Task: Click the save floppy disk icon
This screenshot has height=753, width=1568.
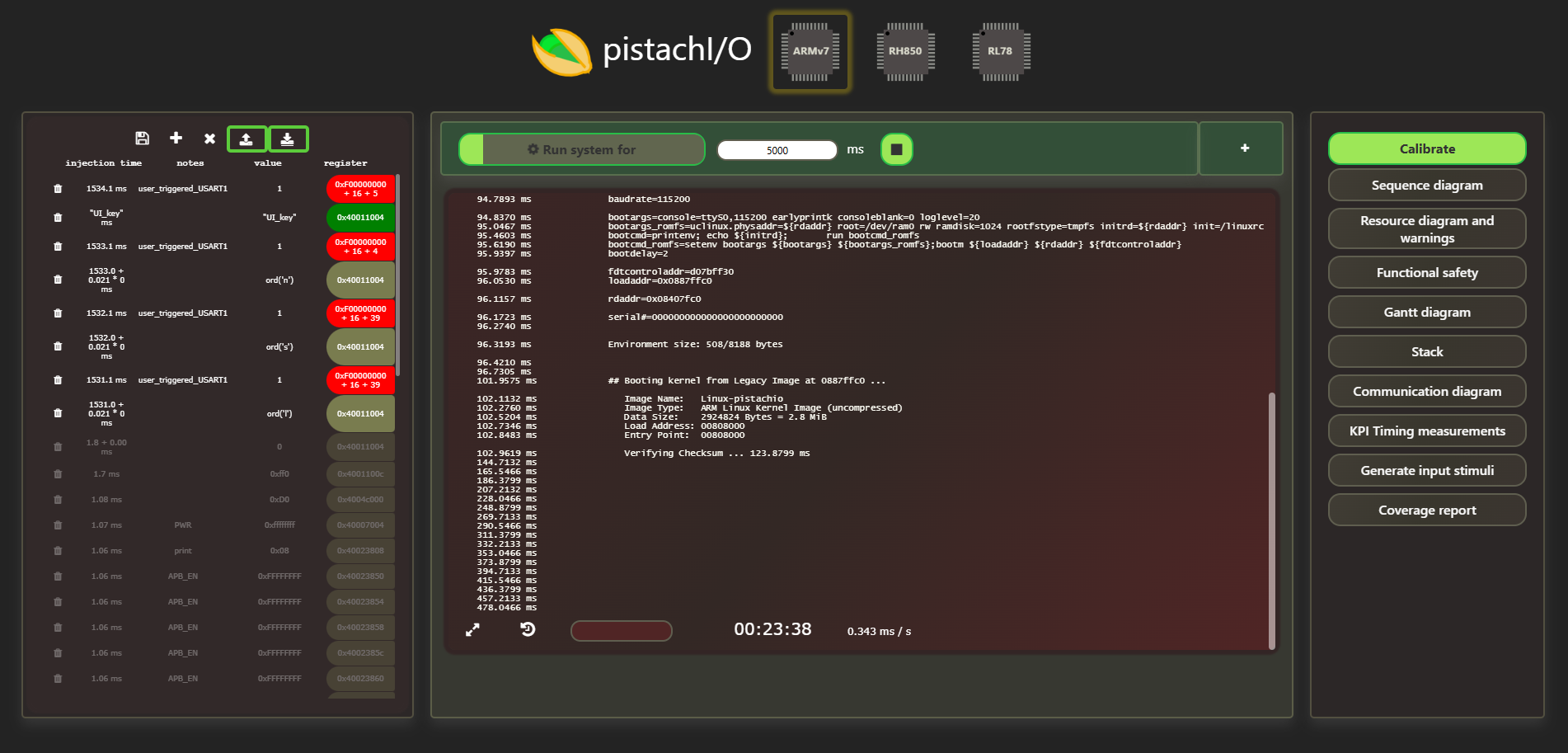Action: (x=142, y=139)
